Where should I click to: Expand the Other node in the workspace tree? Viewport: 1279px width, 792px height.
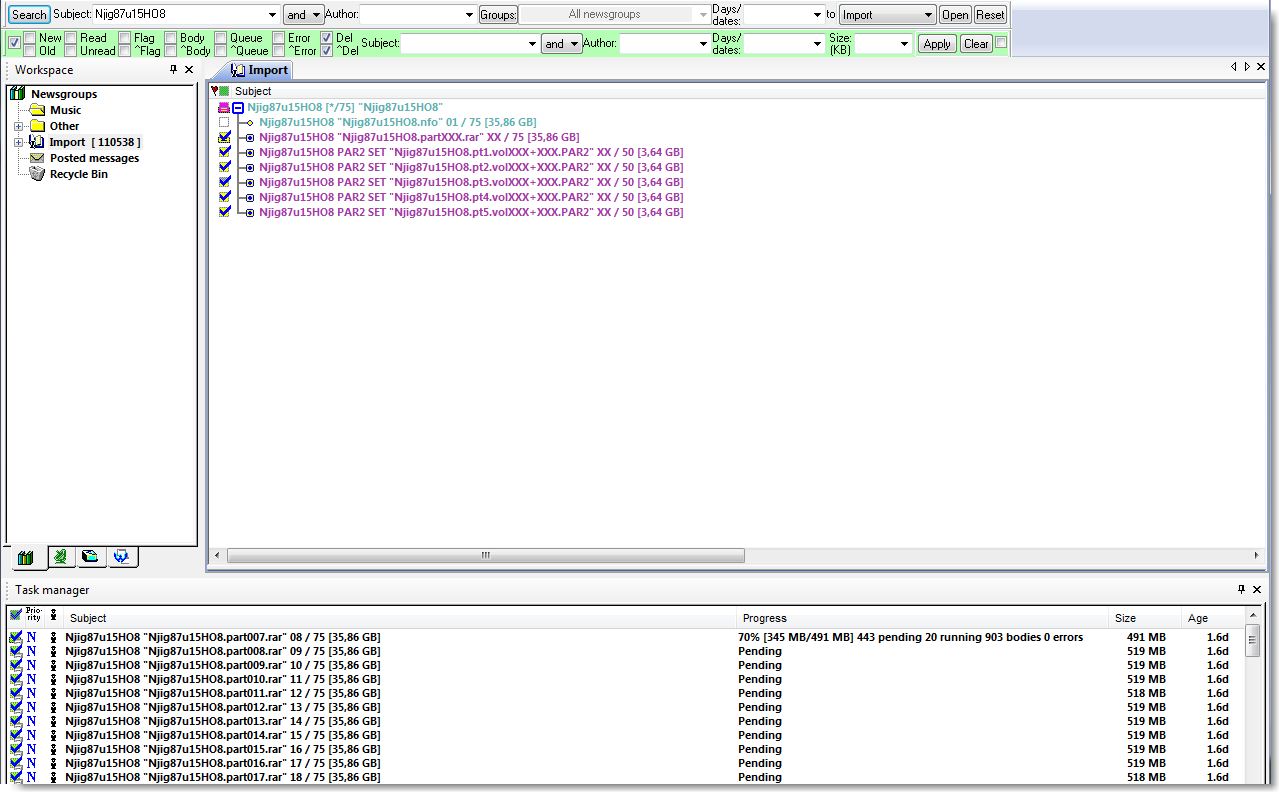[17, 126]
